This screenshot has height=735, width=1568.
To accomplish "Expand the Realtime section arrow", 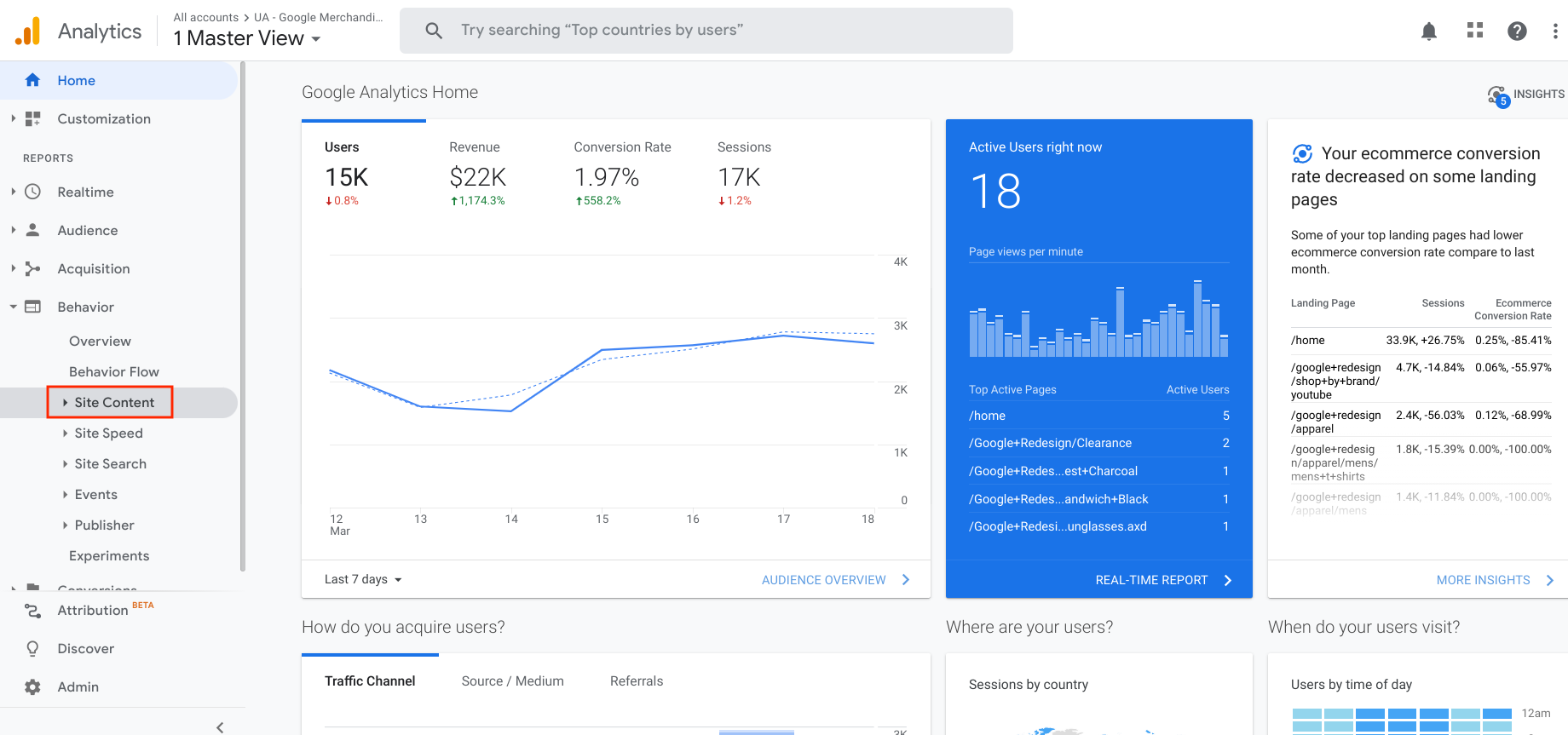I will 13,192.
